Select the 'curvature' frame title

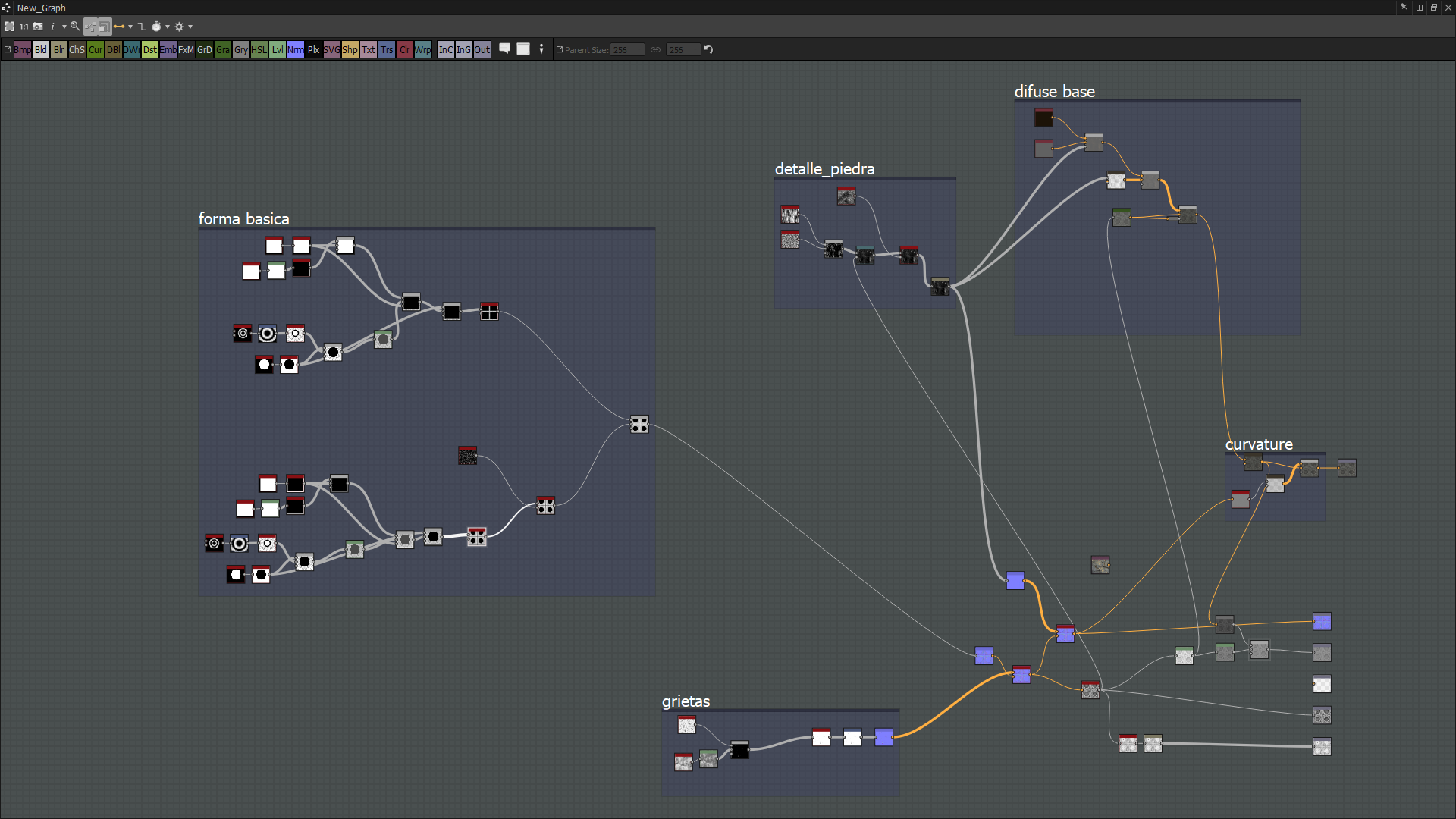coord(1260,444)
